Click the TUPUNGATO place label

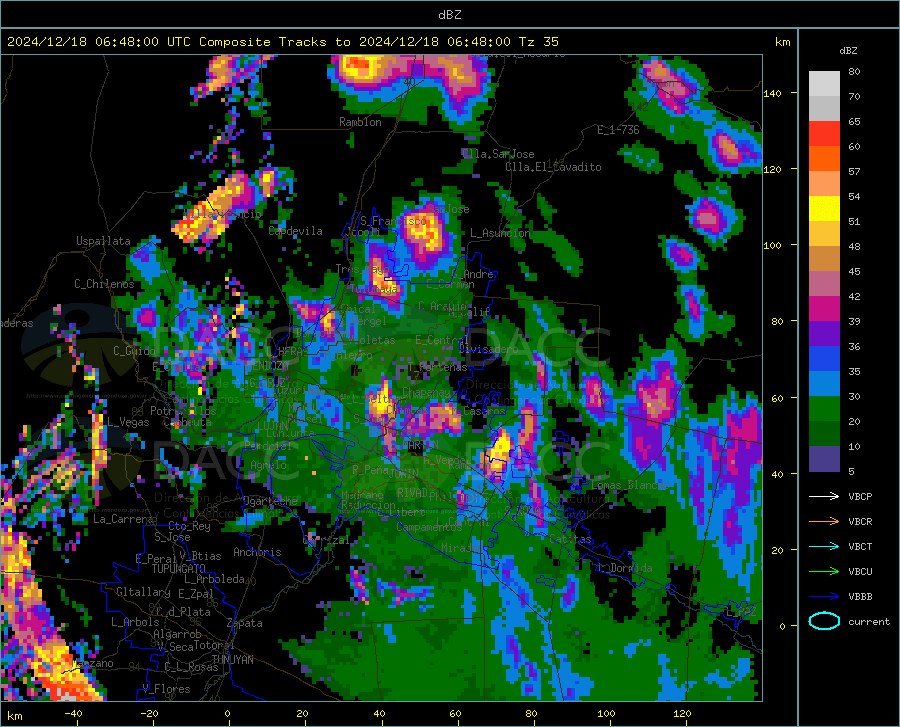(179, 569)
